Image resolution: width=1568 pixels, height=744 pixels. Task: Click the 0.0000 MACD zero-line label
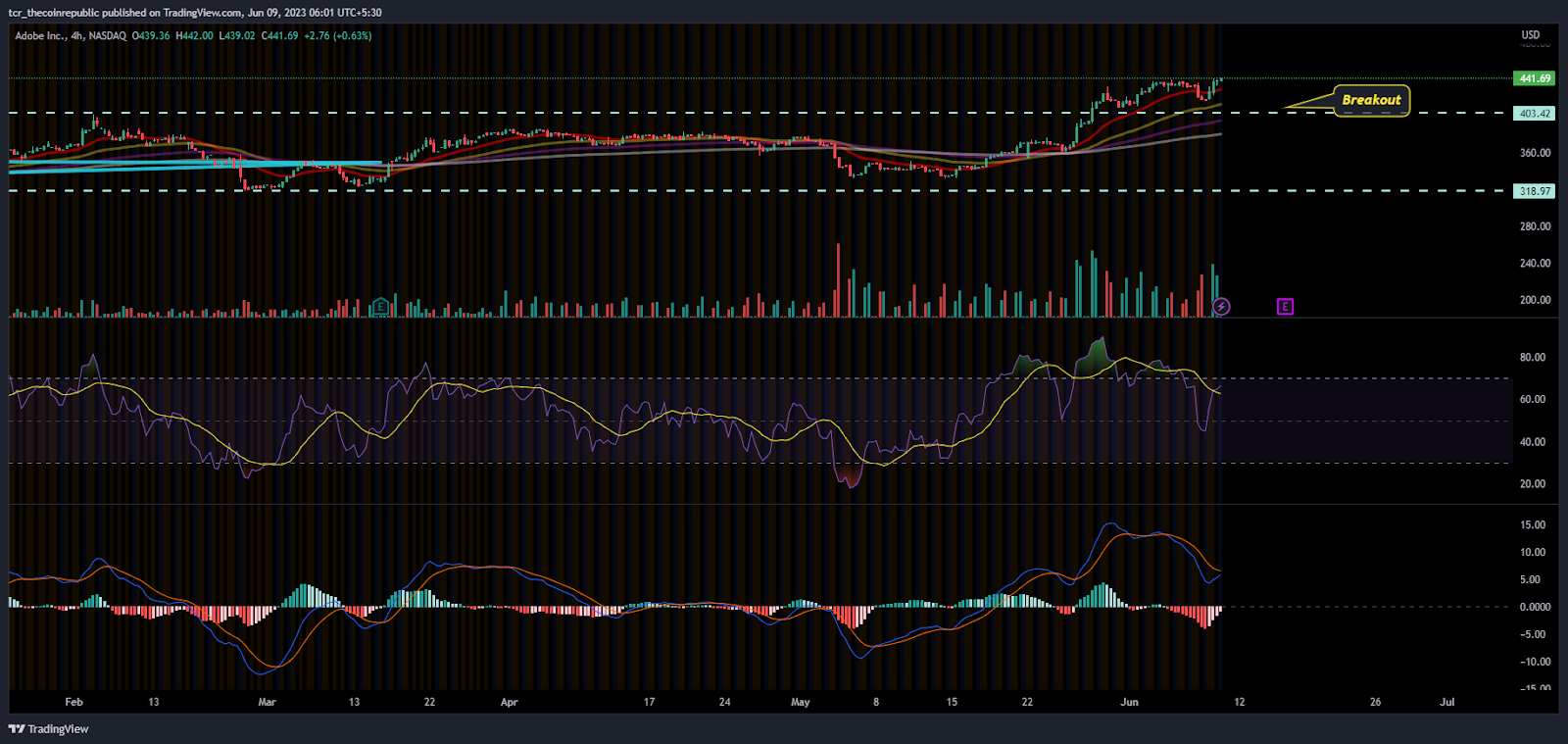[1536, 608]
